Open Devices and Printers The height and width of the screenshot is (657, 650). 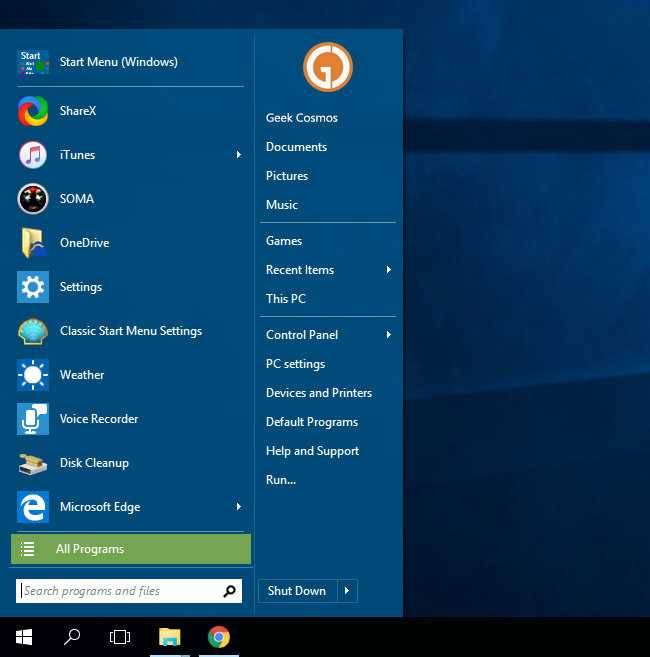(x=319, y=393)
